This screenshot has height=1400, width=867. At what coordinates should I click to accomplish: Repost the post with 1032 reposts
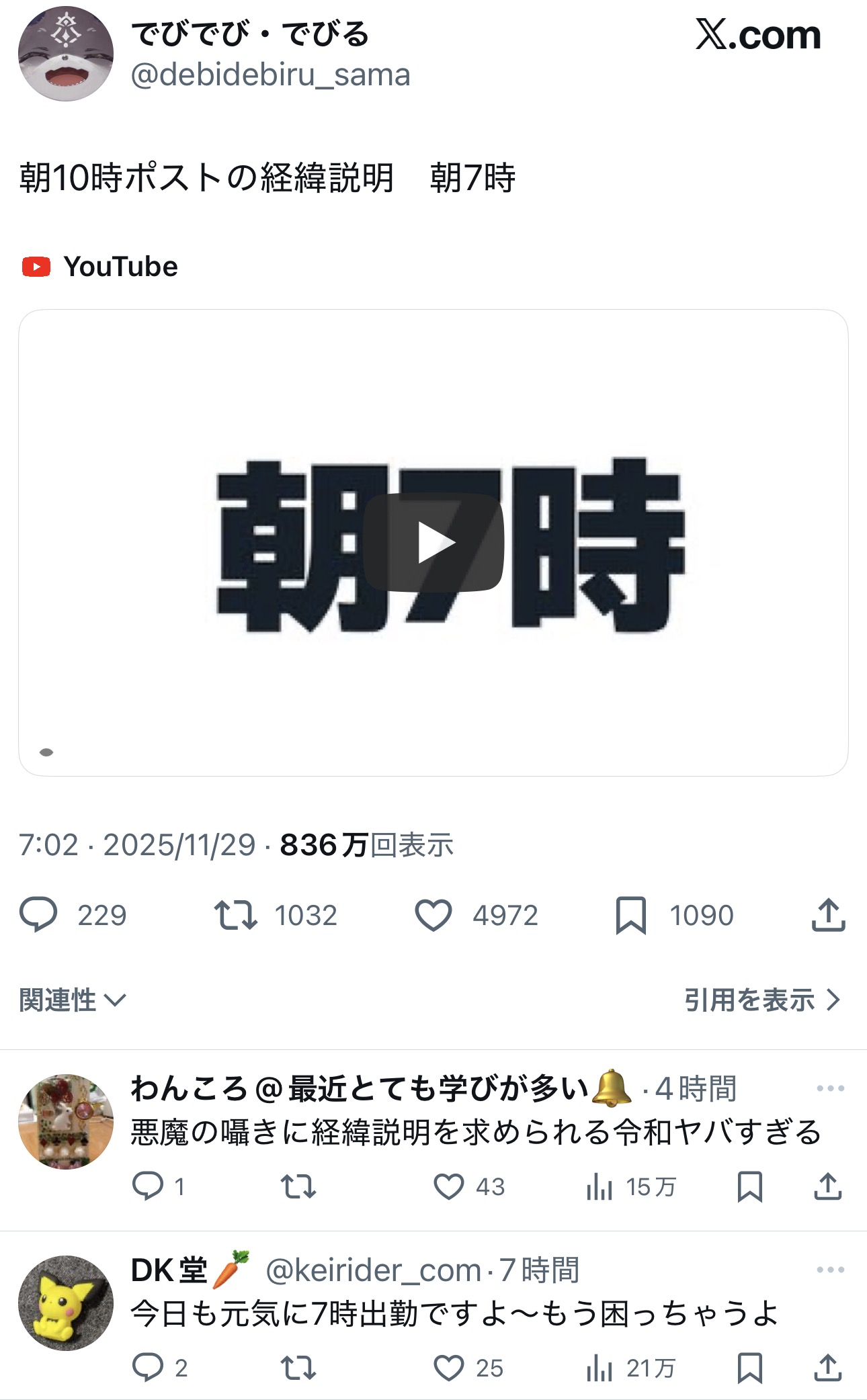coord(235,915)
